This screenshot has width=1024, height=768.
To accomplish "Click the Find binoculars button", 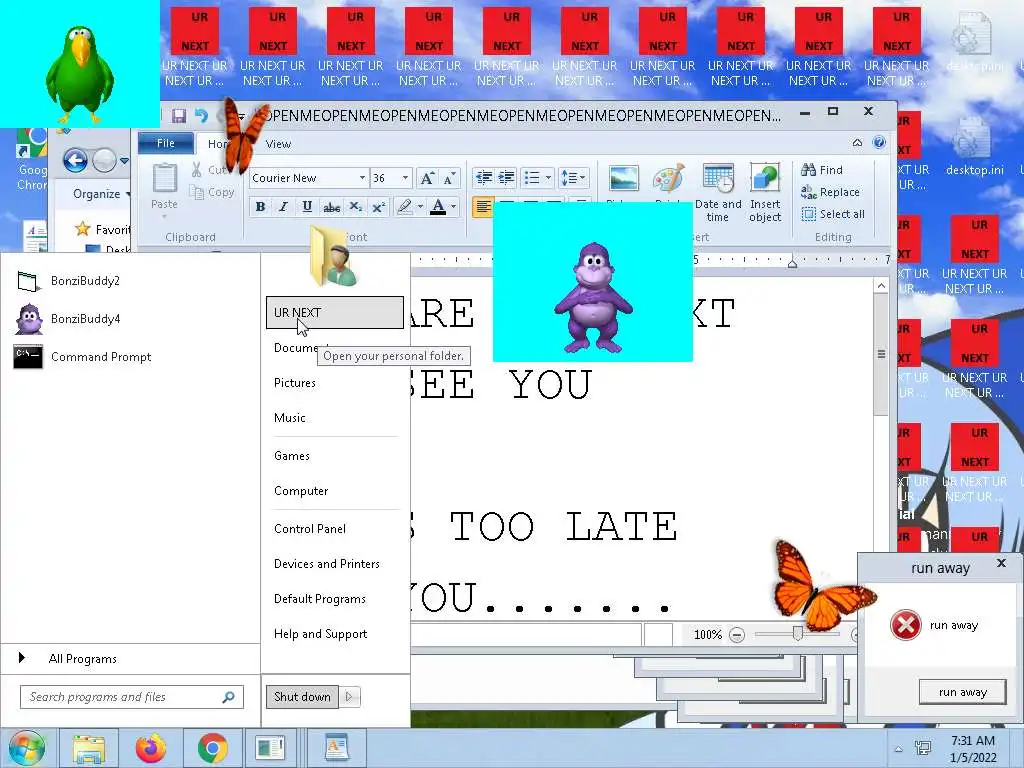I will (x=822, y=170).
